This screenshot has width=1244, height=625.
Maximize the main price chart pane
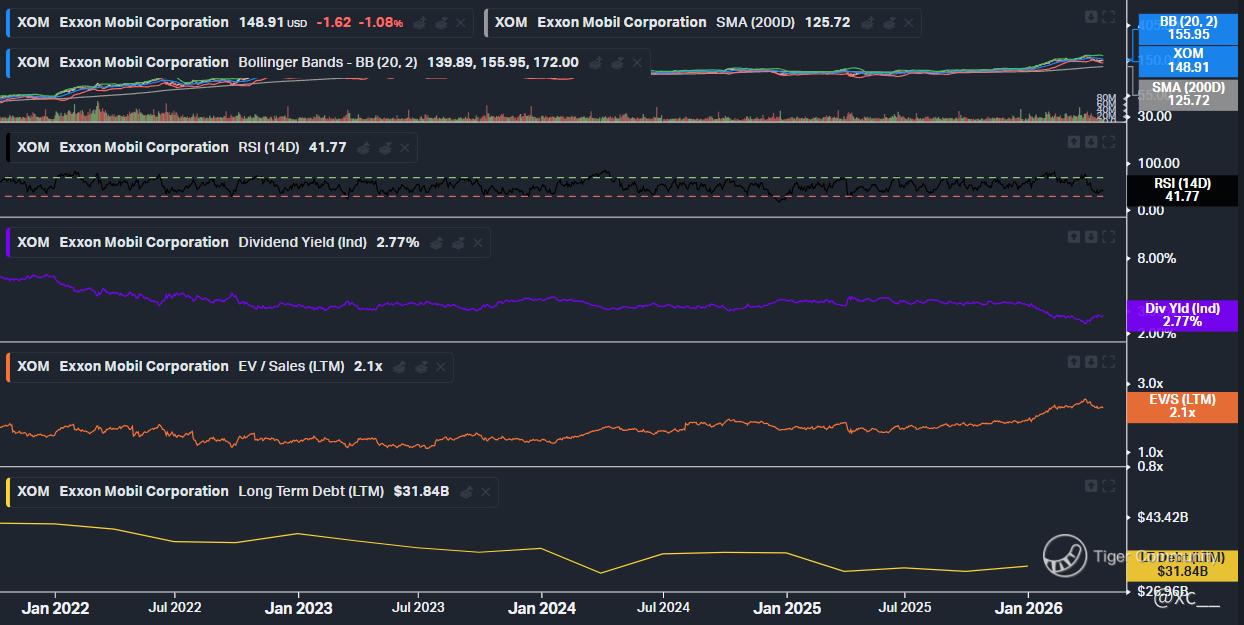click(x=1108, y=16)
